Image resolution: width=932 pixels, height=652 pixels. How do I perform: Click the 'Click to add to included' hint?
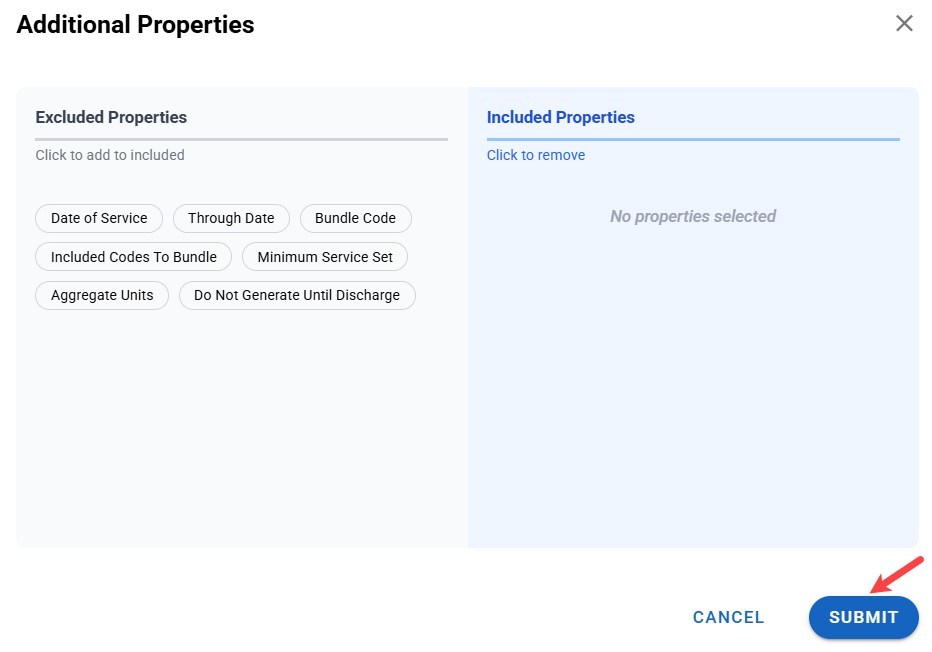pyautogui.click(x=110, y=155)
